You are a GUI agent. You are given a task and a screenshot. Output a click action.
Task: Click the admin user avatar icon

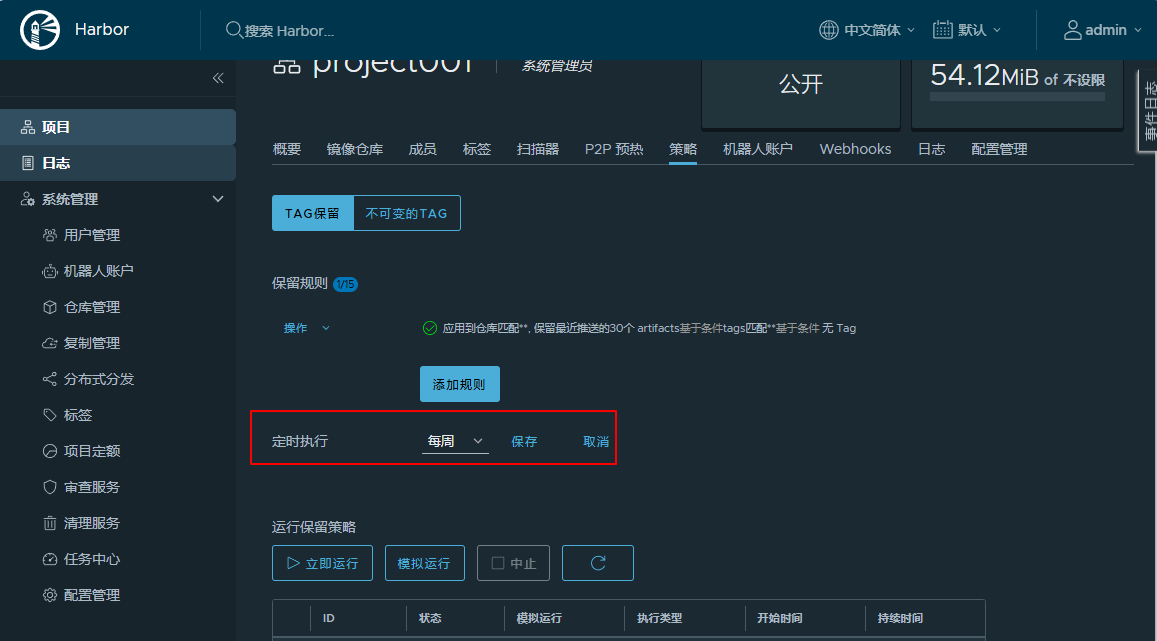[x=1072, y=30]
